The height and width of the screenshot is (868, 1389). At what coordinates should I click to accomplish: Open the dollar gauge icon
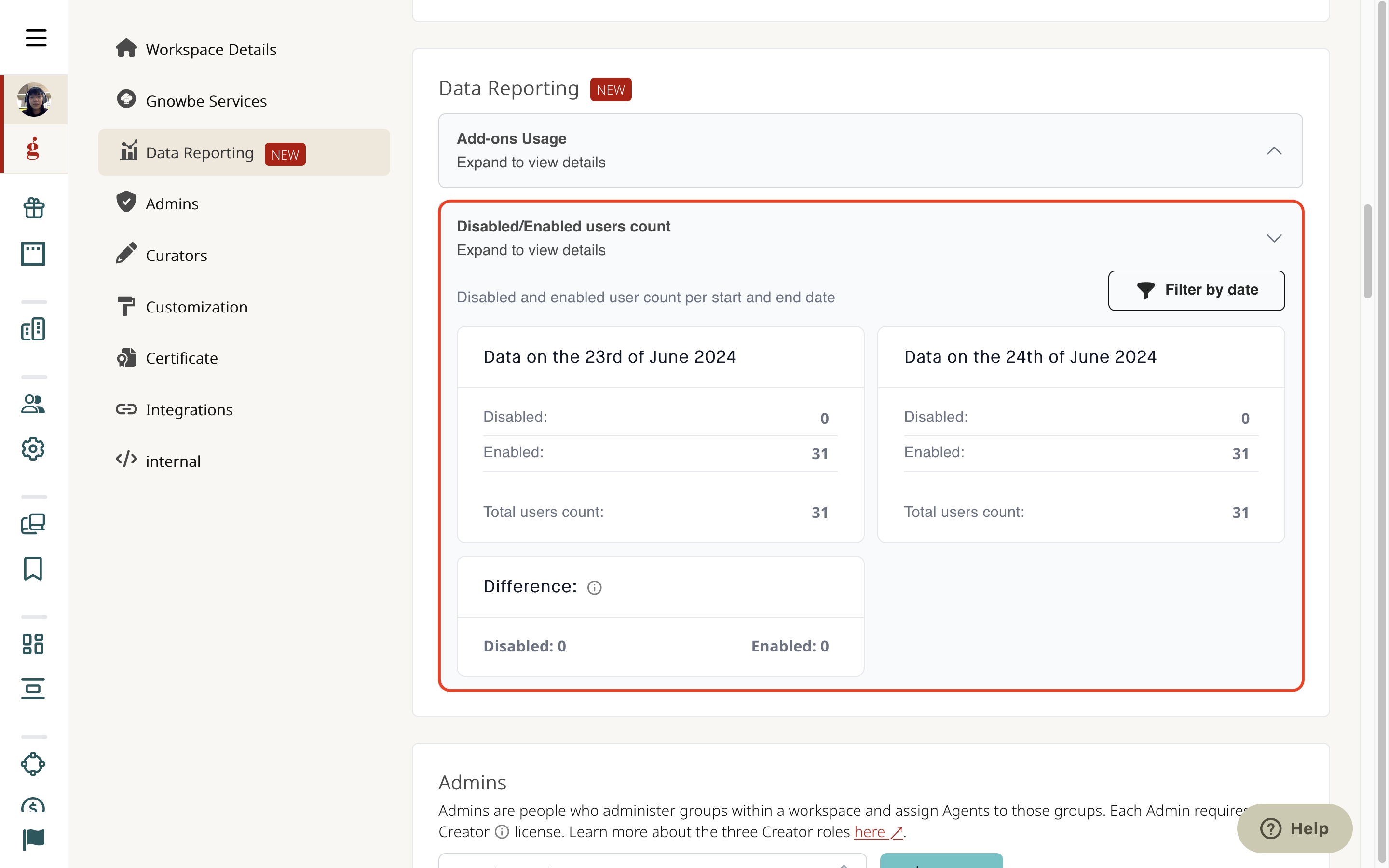33,805
